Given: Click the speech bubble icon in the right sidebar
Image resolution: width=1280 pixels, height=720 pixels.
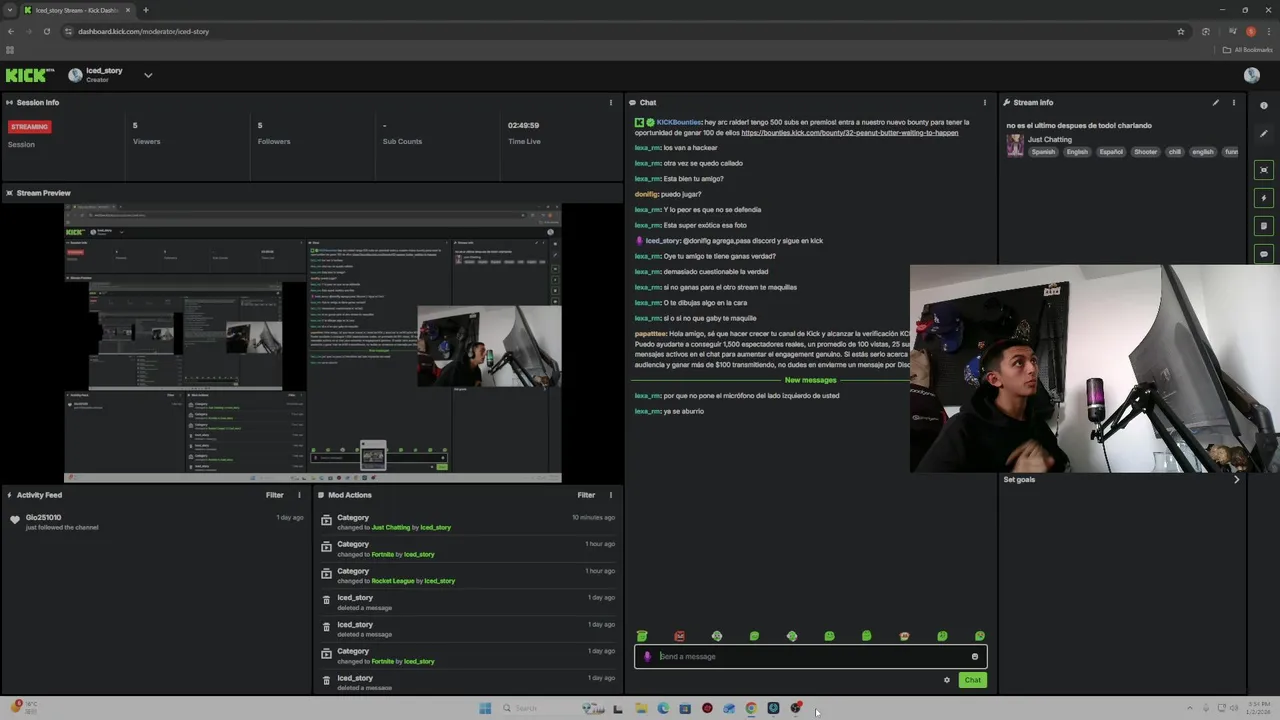Looking at the screenshot, I should pyautogui.click(x=1264, y=254).
